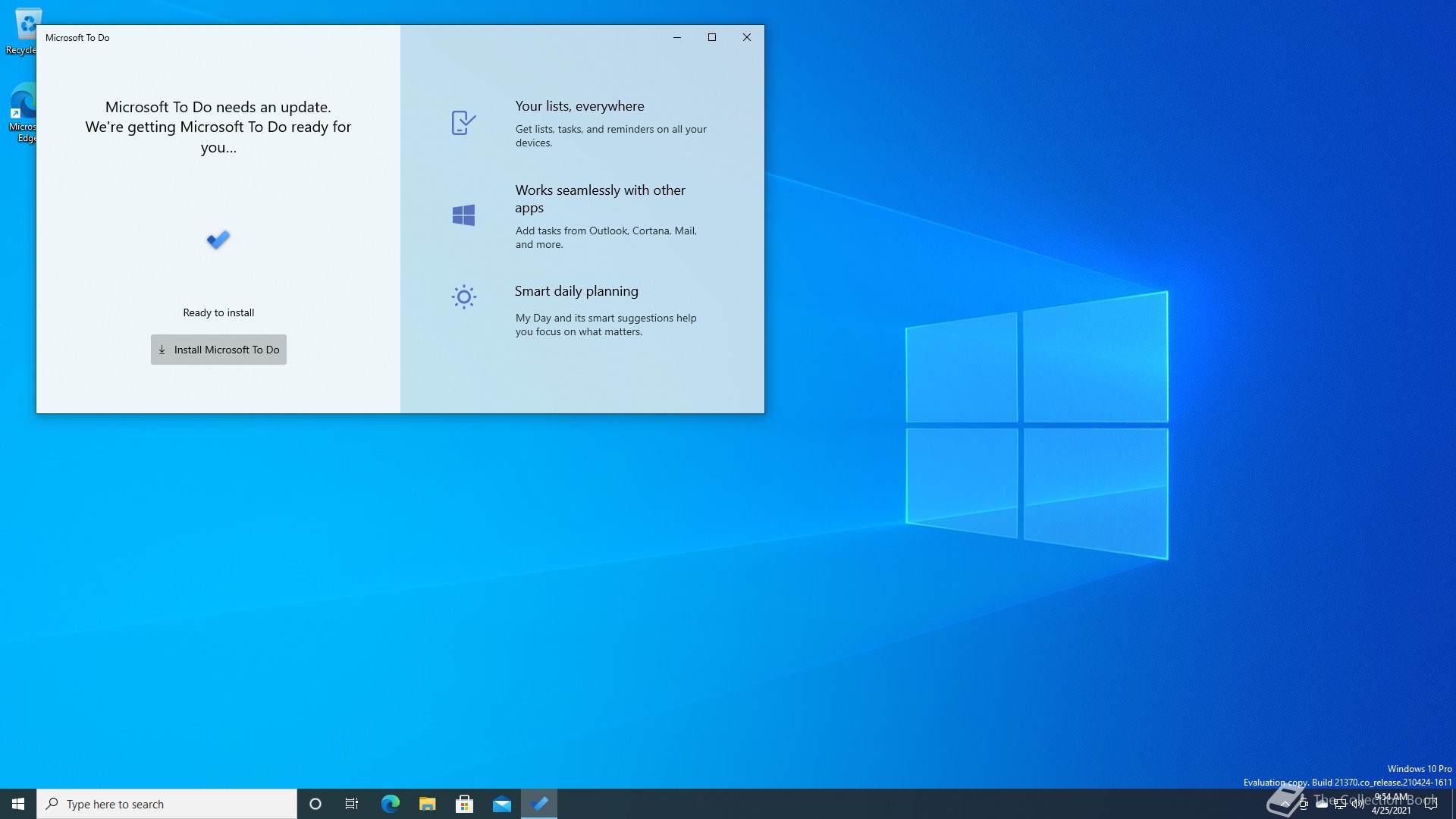Screen dimensions: 1456x819
Task: Click 'Microsoft To Do needs an update' message
Action: 218,107
